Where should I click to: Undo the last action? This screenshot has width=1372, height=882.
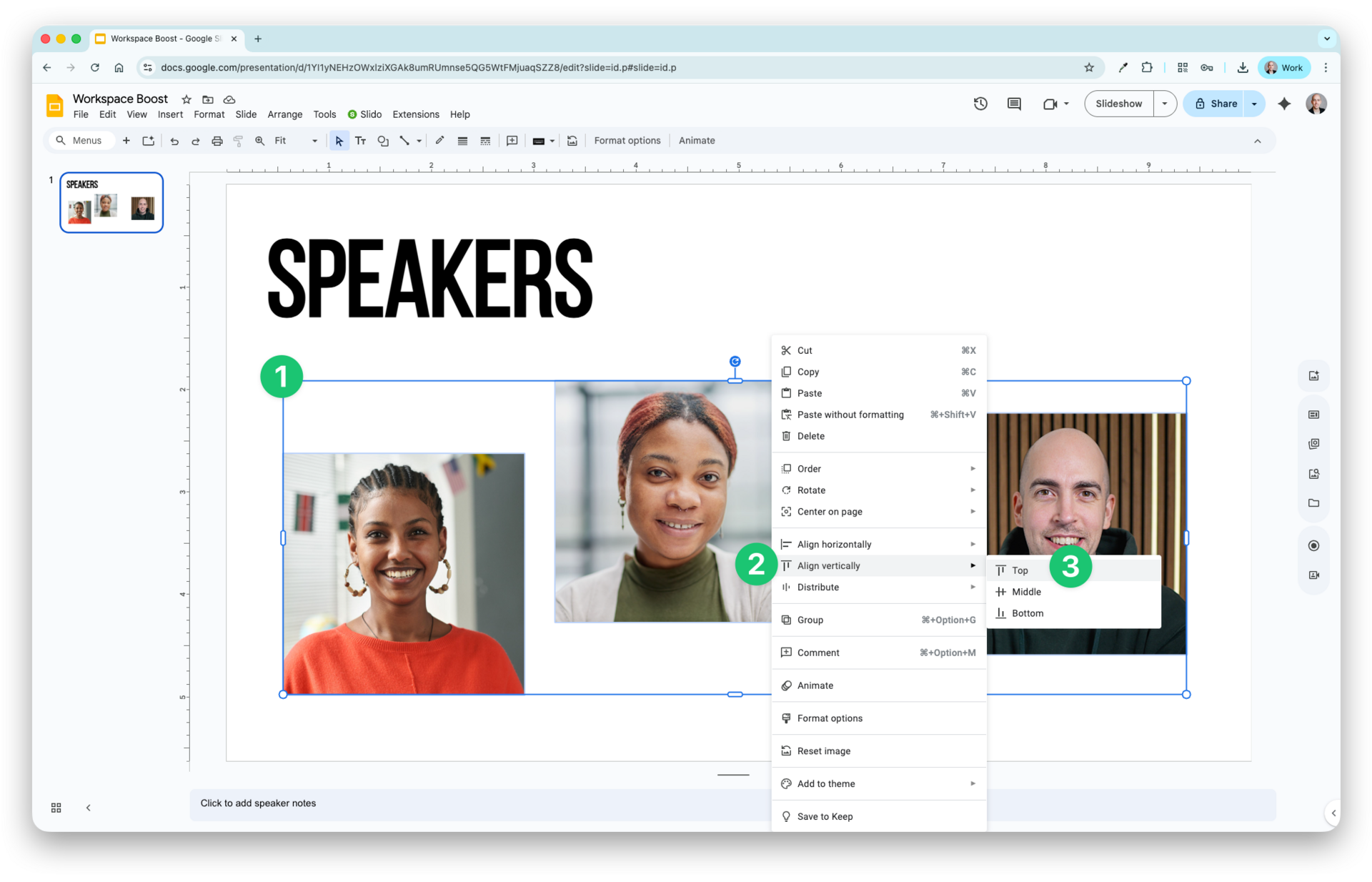point(174,141)
